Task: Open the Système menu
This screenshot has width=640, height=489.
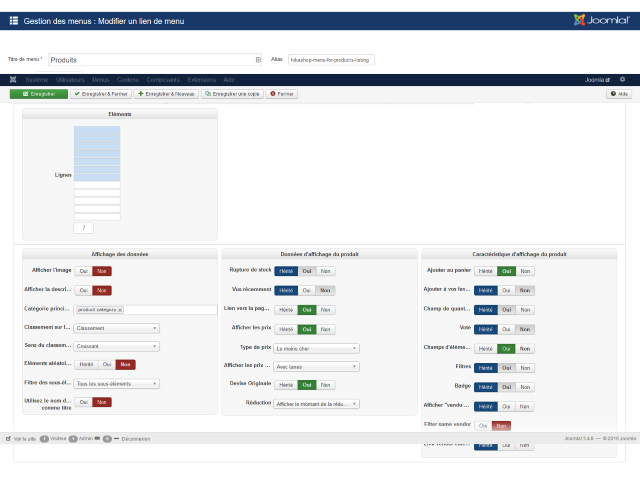Action: (x=37, y=80)
